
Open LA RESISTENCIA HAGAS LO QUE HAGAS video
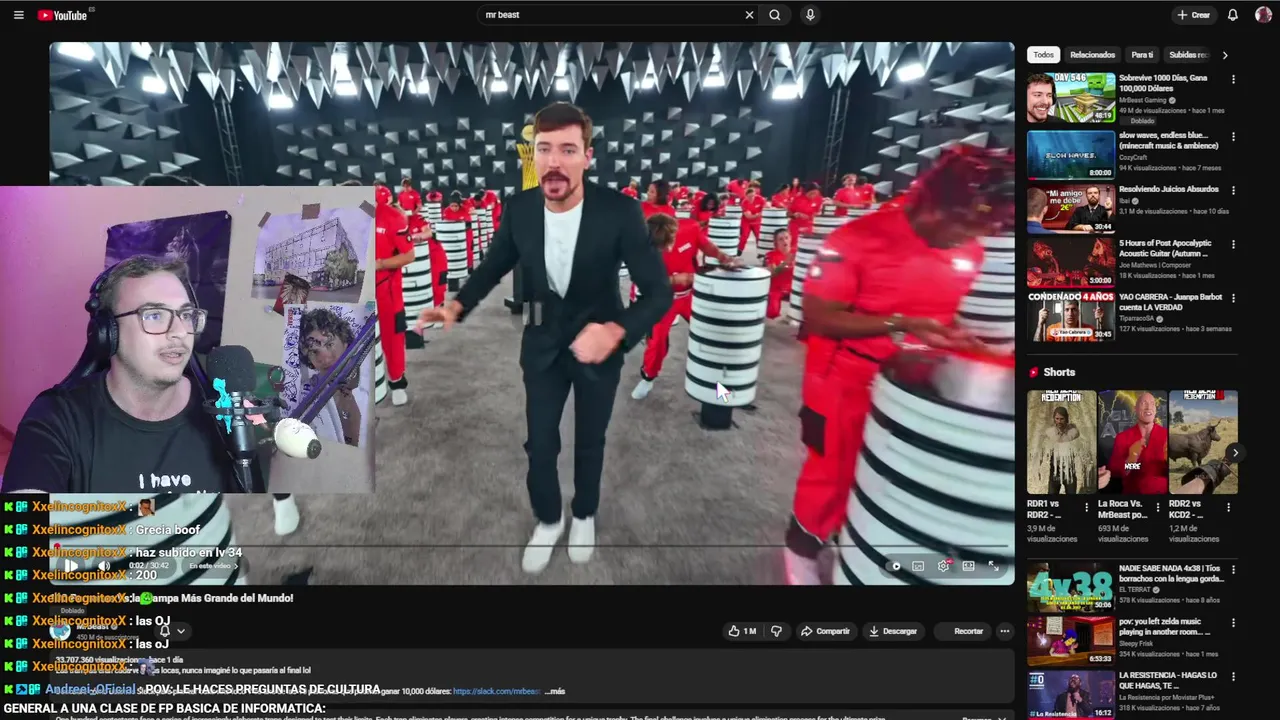coord(1071,694)
